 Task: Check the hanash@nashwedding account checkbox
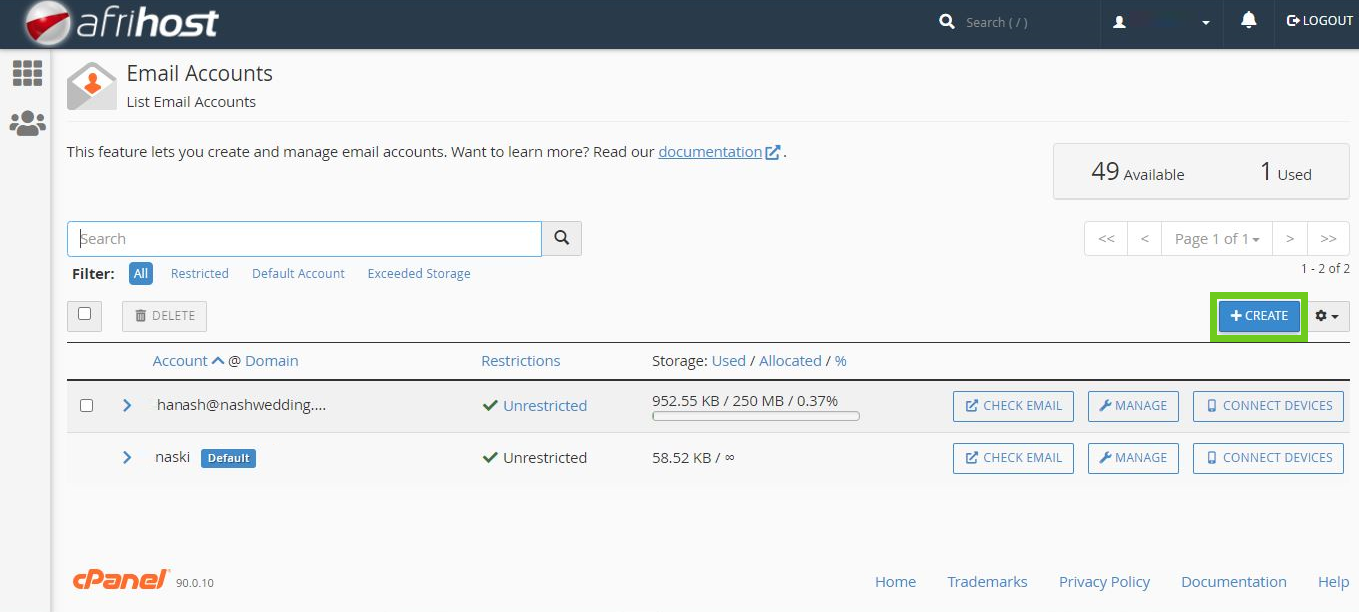(x=86, y=406)
